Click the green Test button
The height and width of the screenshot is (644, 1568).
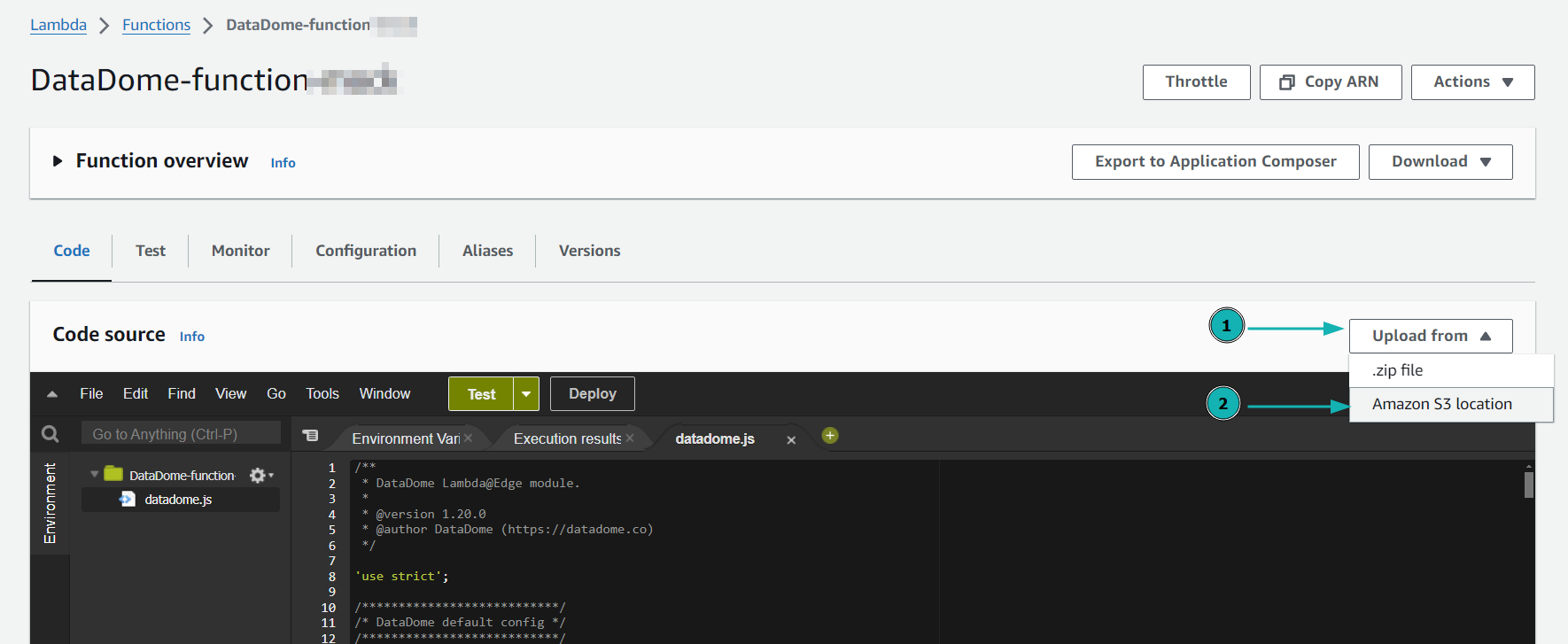481,394
